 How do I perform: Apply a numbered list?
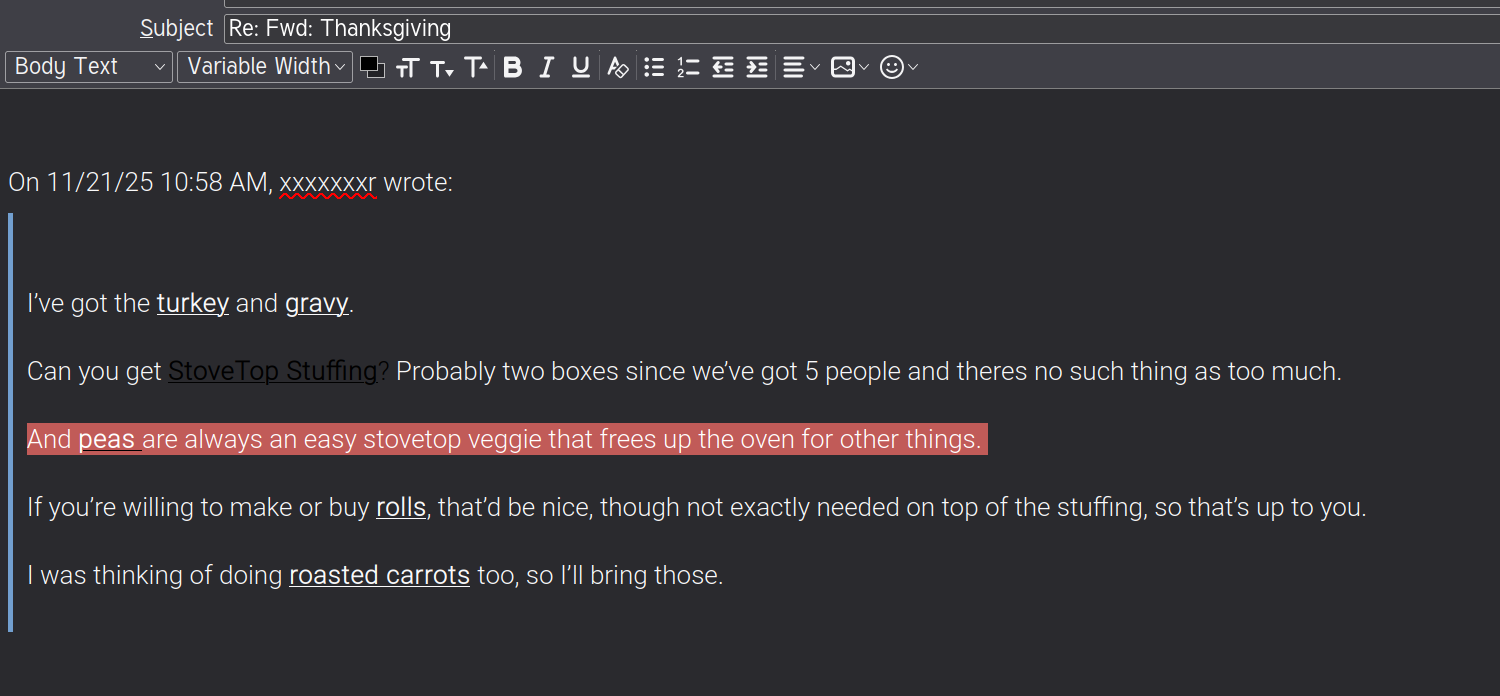pyautogui.click(x=688, y=67)
